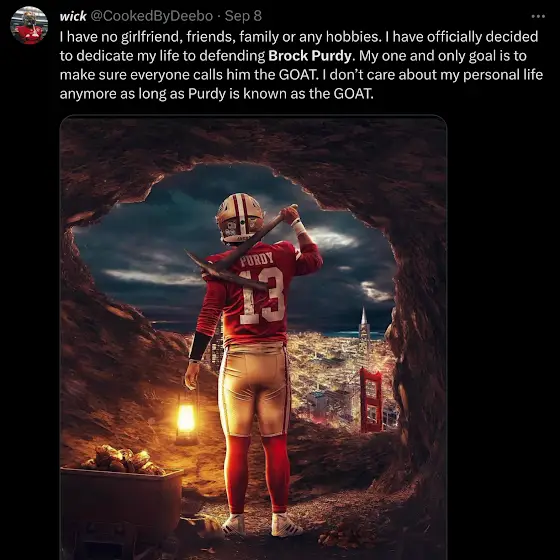Click the red Golden Gate tower in the image
Image resolution: width=560 pixels, height=560 pixels.
pos(371,400)
